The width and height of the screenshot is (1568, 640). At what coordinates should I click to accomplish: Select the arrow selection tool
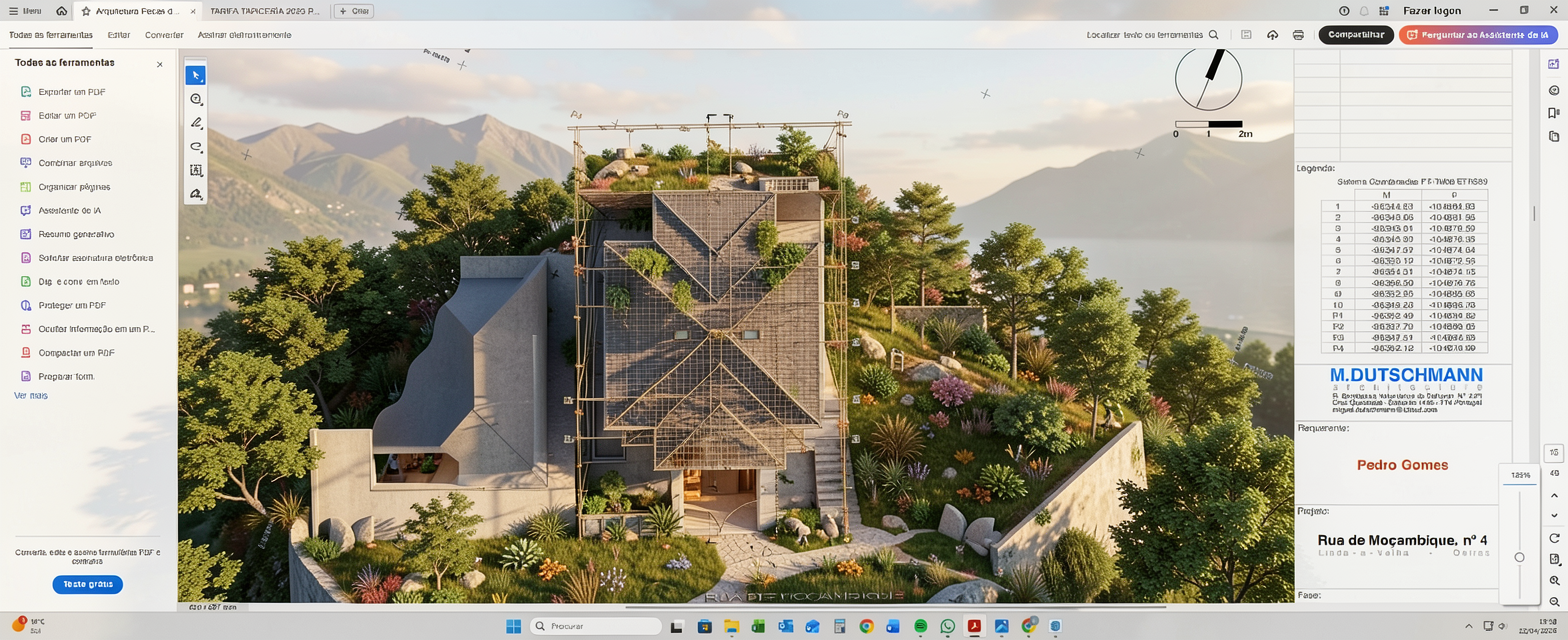(x=196, y=76)
